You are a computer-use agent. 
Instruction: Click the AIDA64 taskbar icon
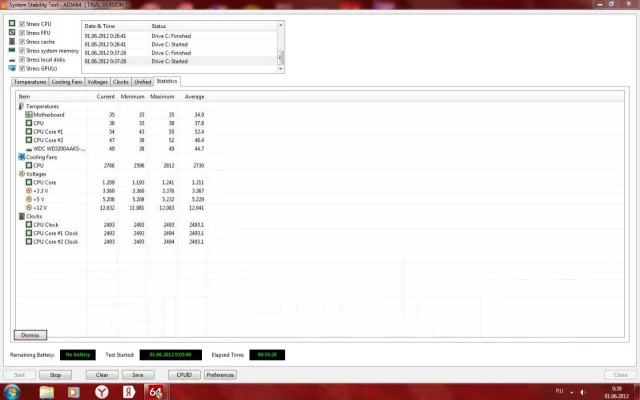click(155, 392)
